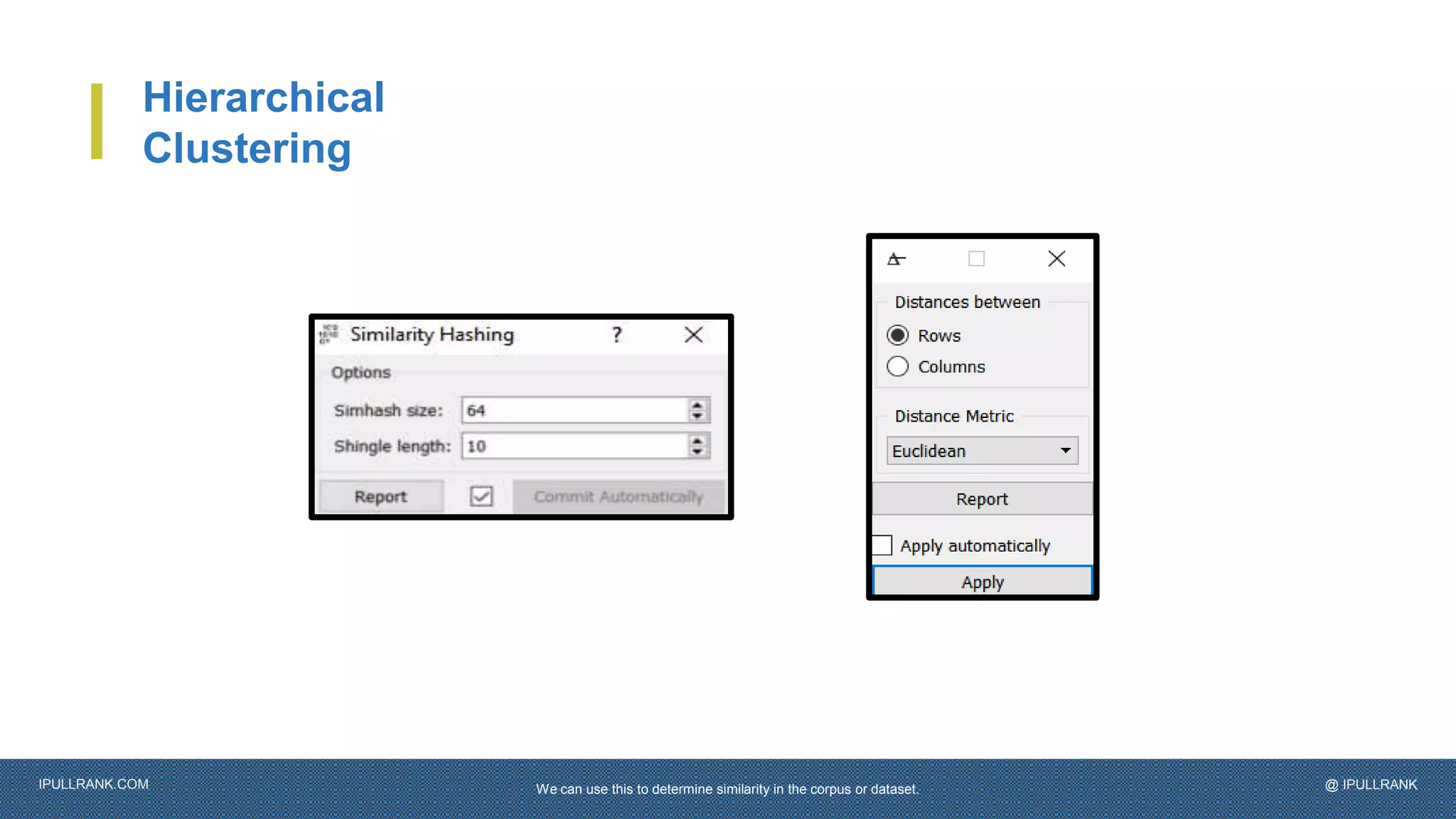Screen dimensions: 1456x819
Task: Click the Distances between group label
Action: 968,302
